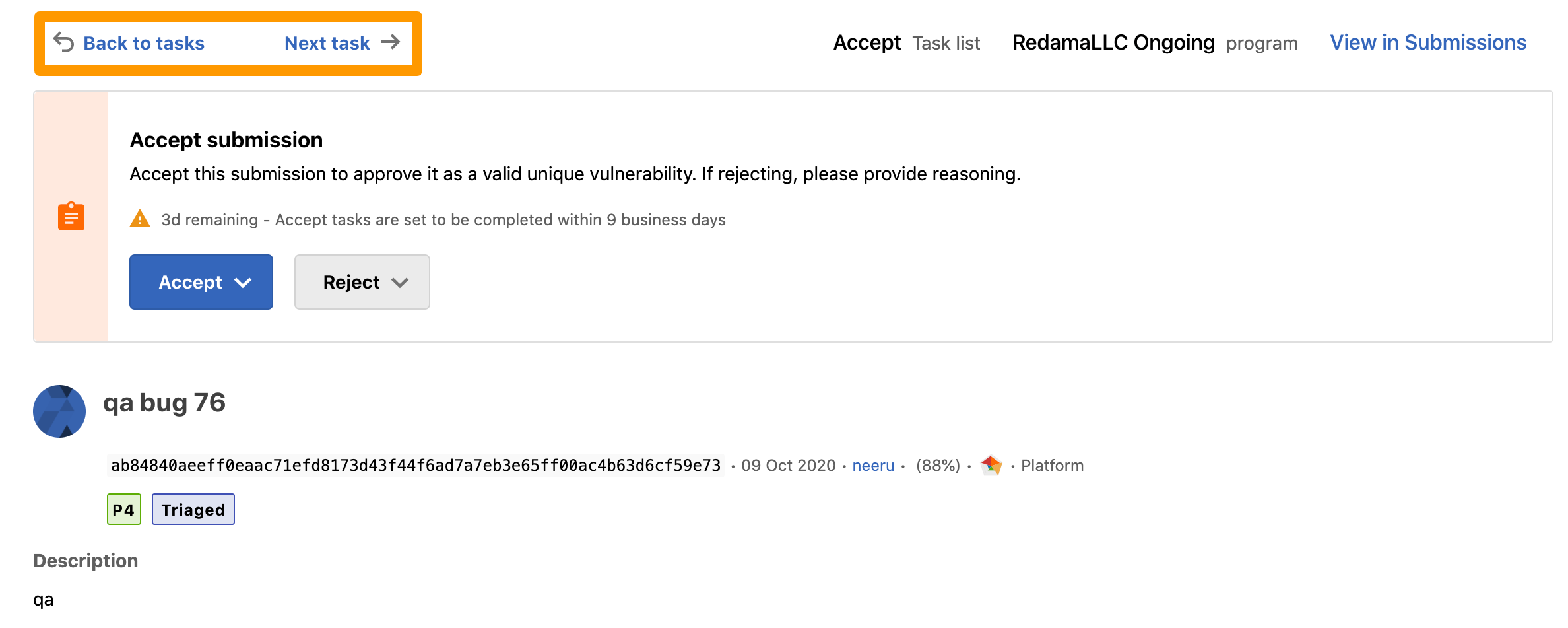
Task: Click the orange clipboard task icon
Action: (x=71, y=217)
